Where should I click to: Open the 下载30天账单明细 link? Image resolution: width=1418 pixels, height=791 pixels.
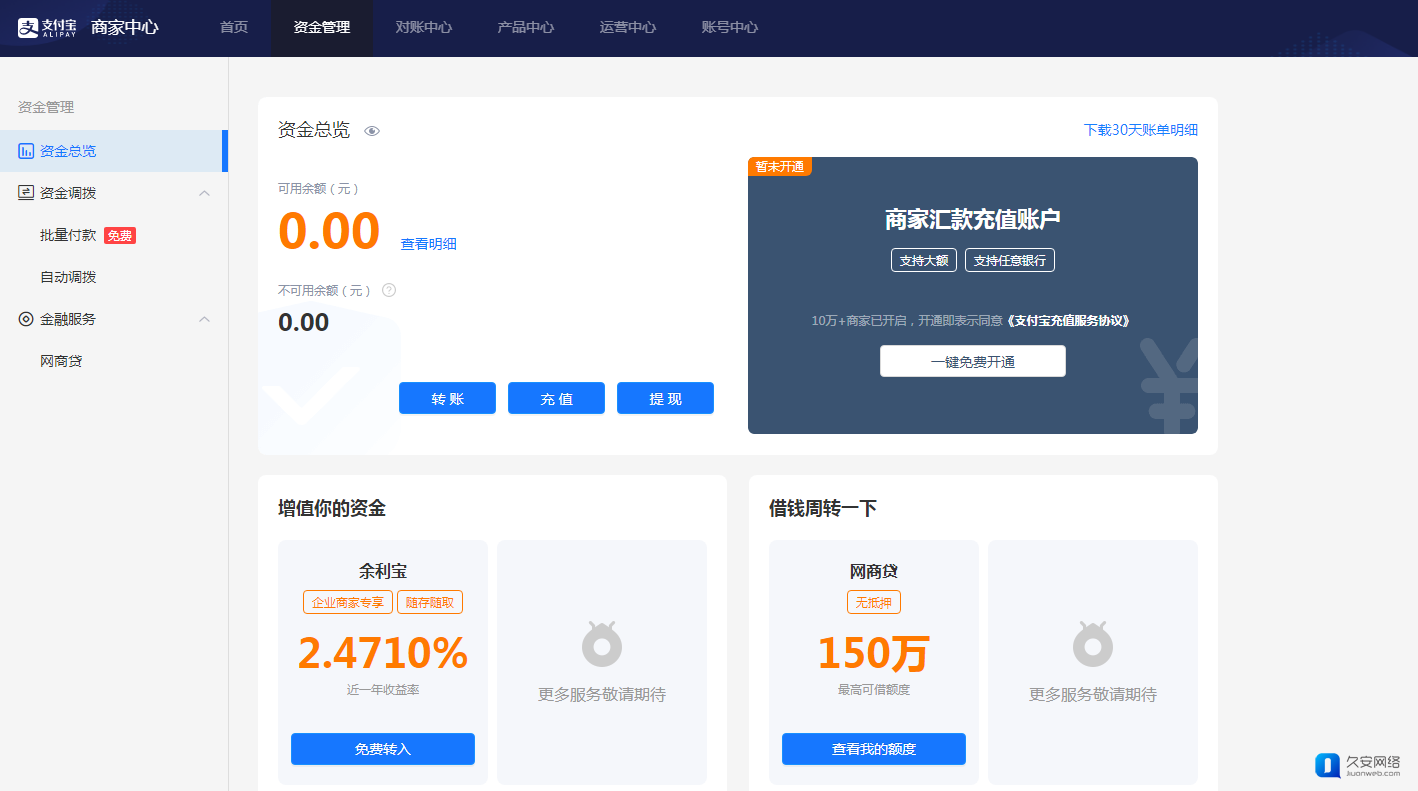point(1140,130)
